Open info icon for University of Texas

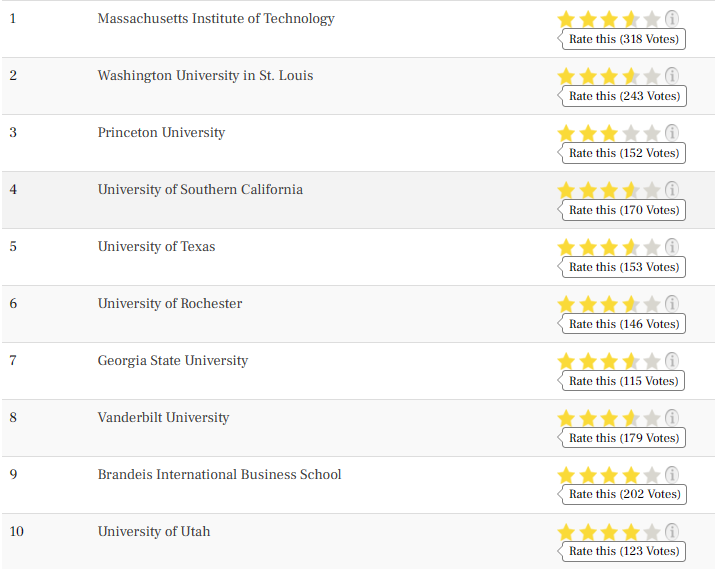[672, 247]
